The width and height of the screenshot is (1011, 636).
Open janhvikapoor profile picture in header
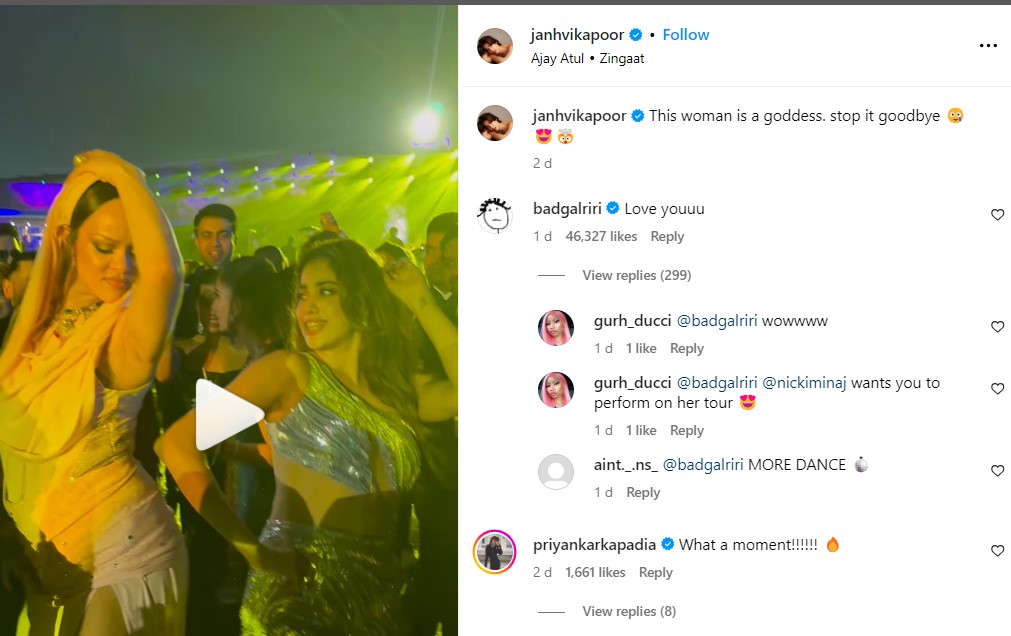coord(495,46)
